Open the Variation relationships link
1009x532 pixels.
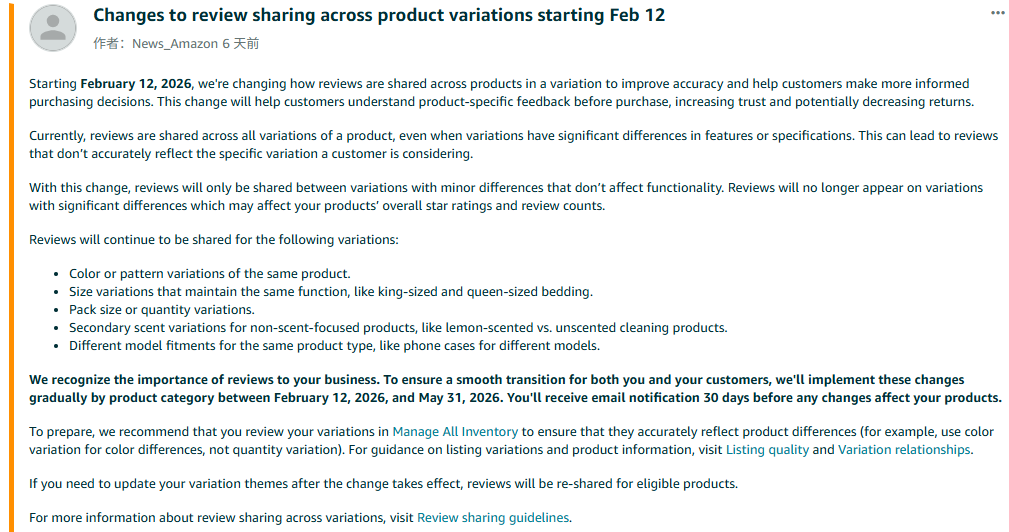pos(904,450)
